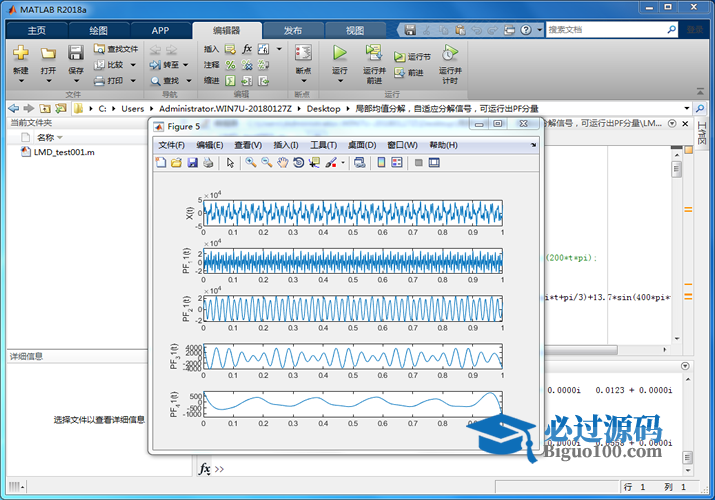This screenshot has height=500, width=715.
Task: Open address bar path history dropdown
Action: coord(686,108)
